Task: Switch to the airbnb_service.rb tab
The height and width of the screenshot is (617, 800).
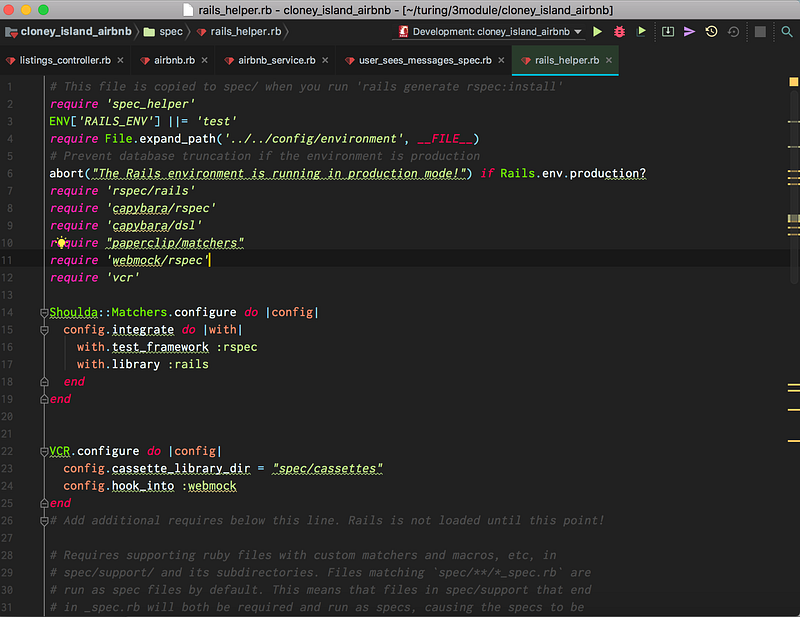Action: point(277,60)
